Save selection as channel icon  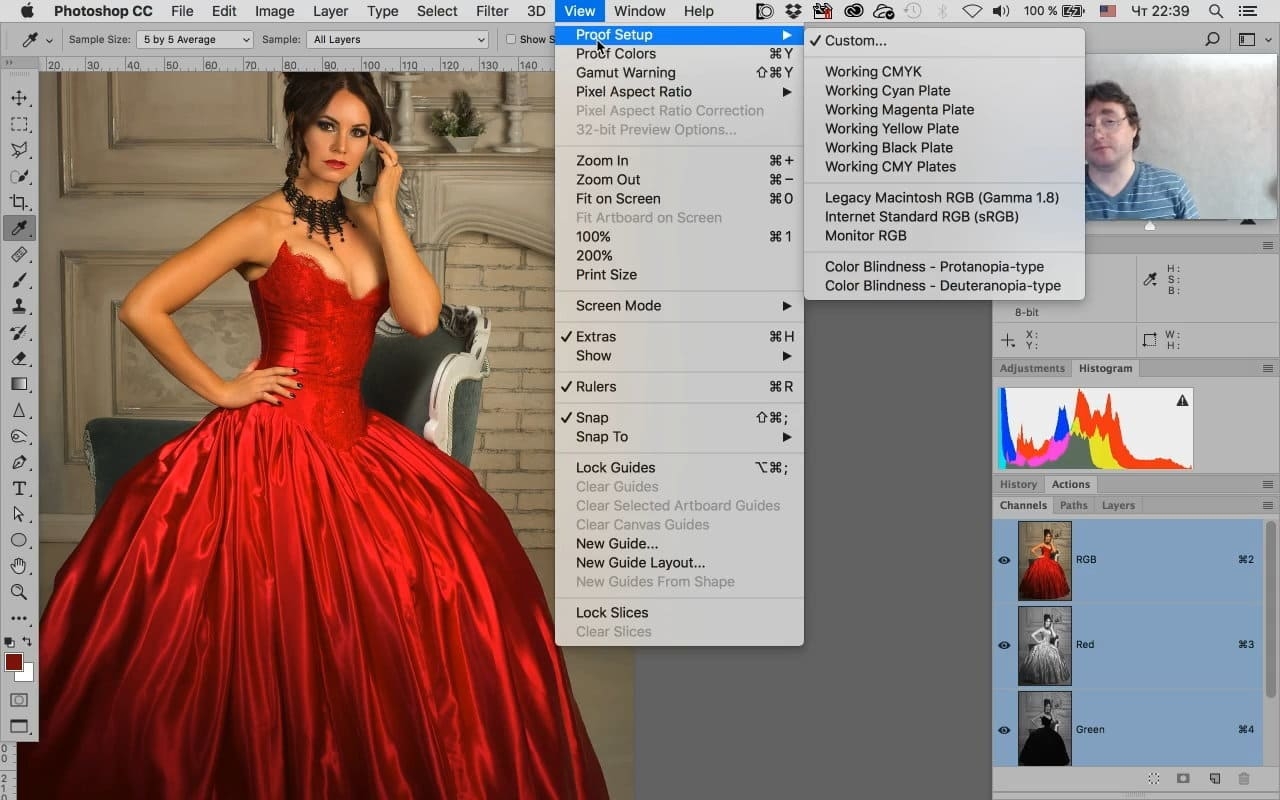1183,779
